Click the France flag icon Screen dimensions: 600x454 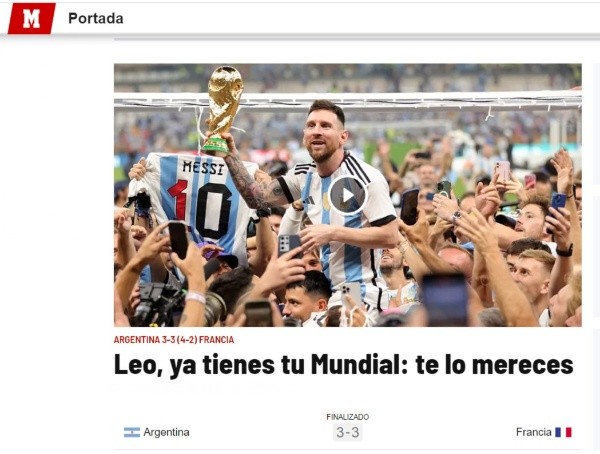(x=563, y=432)
